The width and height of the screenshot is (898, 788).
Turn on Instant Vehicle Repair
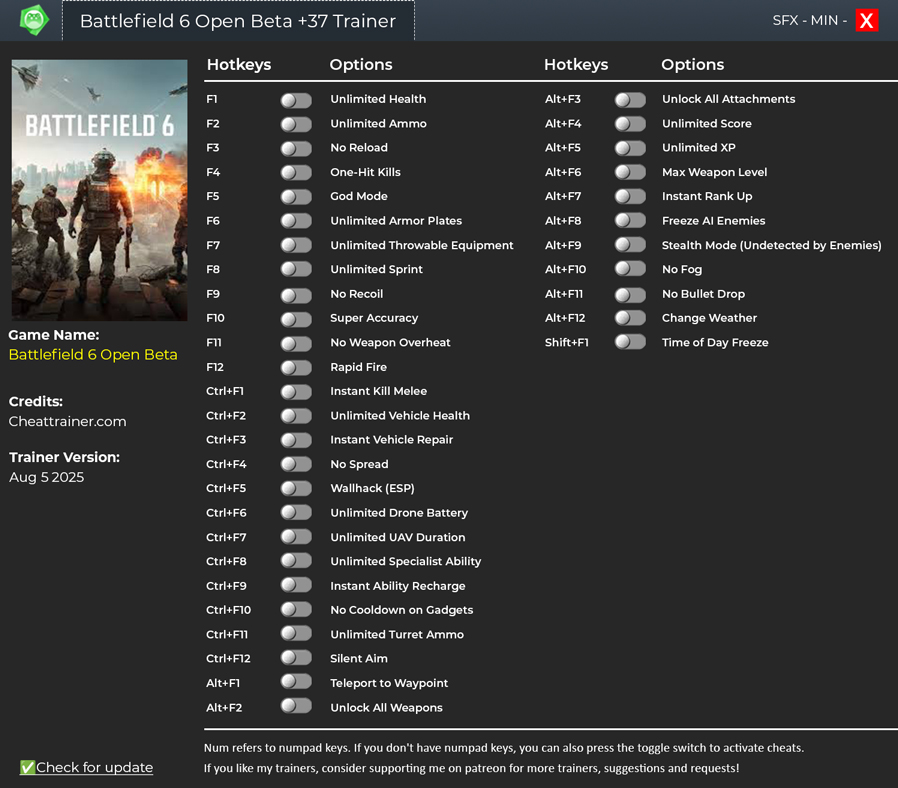[296, 440]
